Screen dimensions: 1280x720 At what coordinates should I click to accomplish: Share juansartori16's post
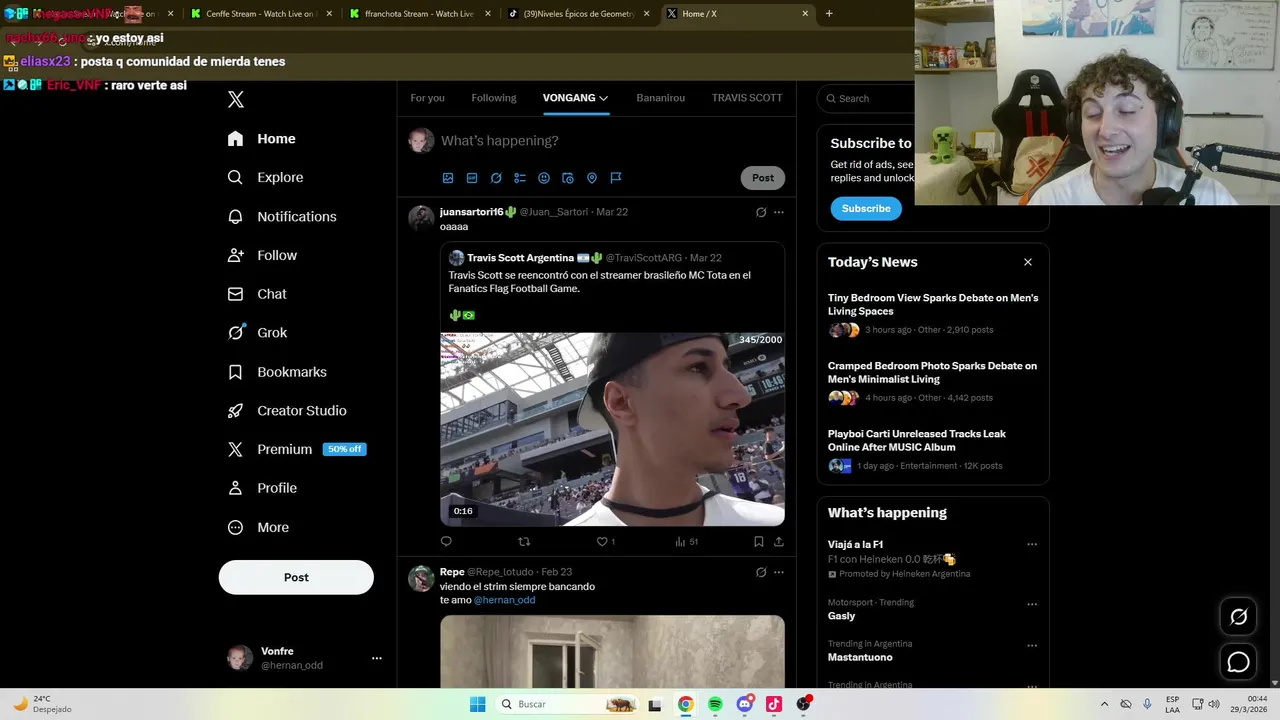[x=779, y=542]
